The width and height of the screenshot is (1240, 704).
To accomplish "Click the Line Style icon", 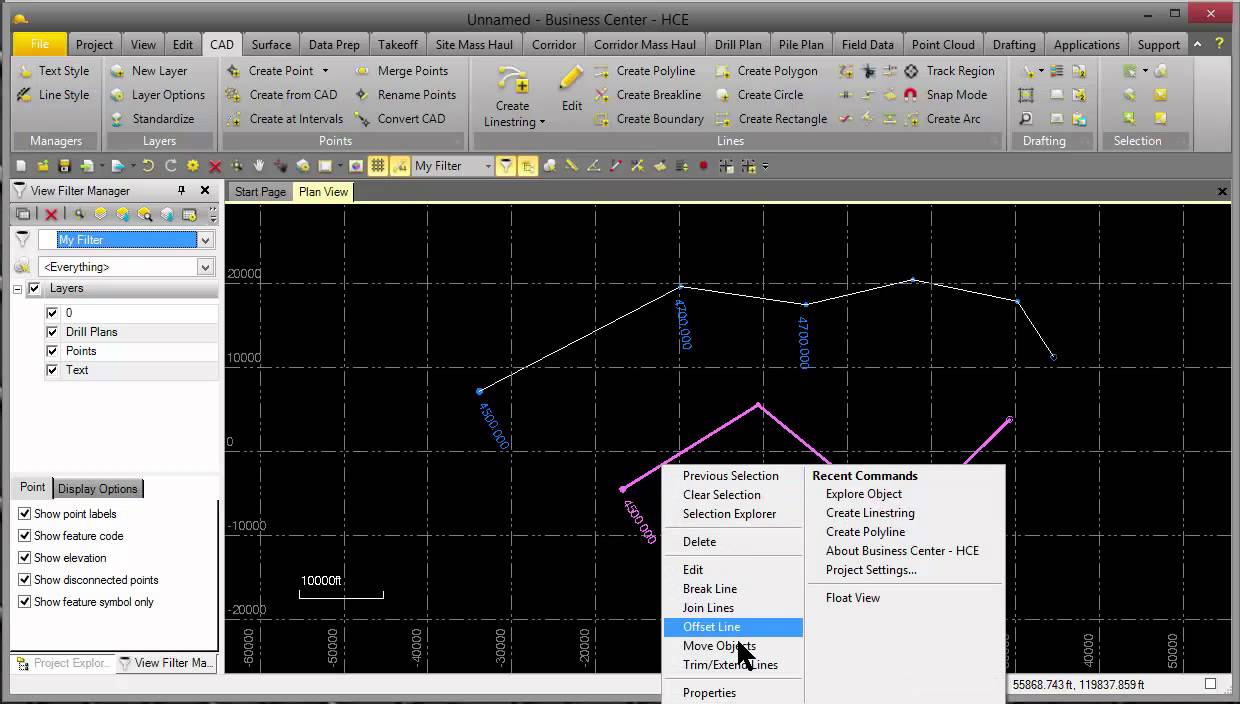I will point(24,95).
